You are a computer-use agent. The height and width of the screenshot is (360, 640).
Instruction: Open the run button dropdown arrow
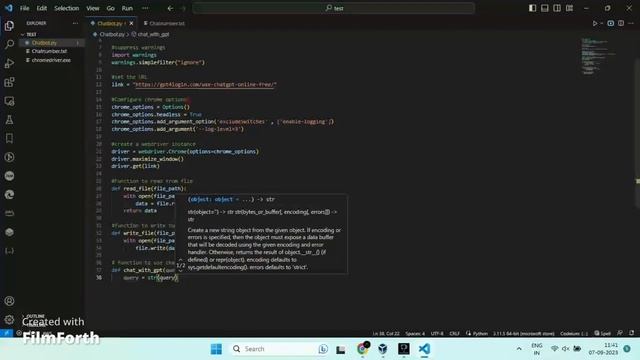click(x=602, y=23)
